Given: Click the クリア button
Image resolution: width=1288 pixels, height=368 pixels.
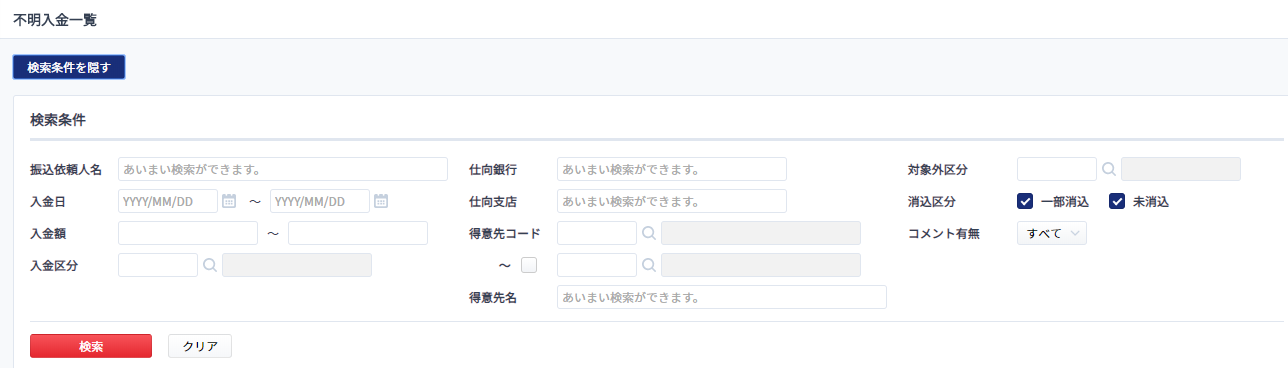Looking at the screenshot, I should [200, 346].
